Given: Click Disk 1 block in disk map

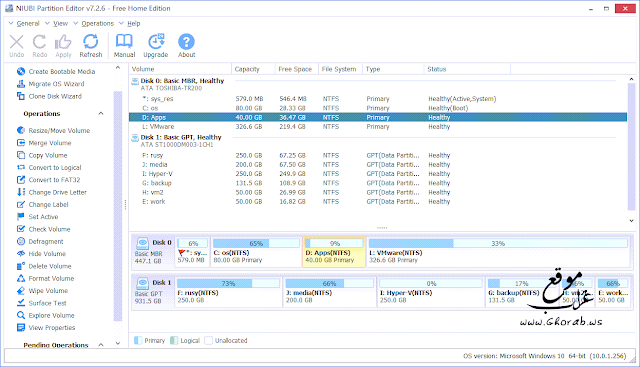Looking at the screenshot, I should click(x=153, y=292).
